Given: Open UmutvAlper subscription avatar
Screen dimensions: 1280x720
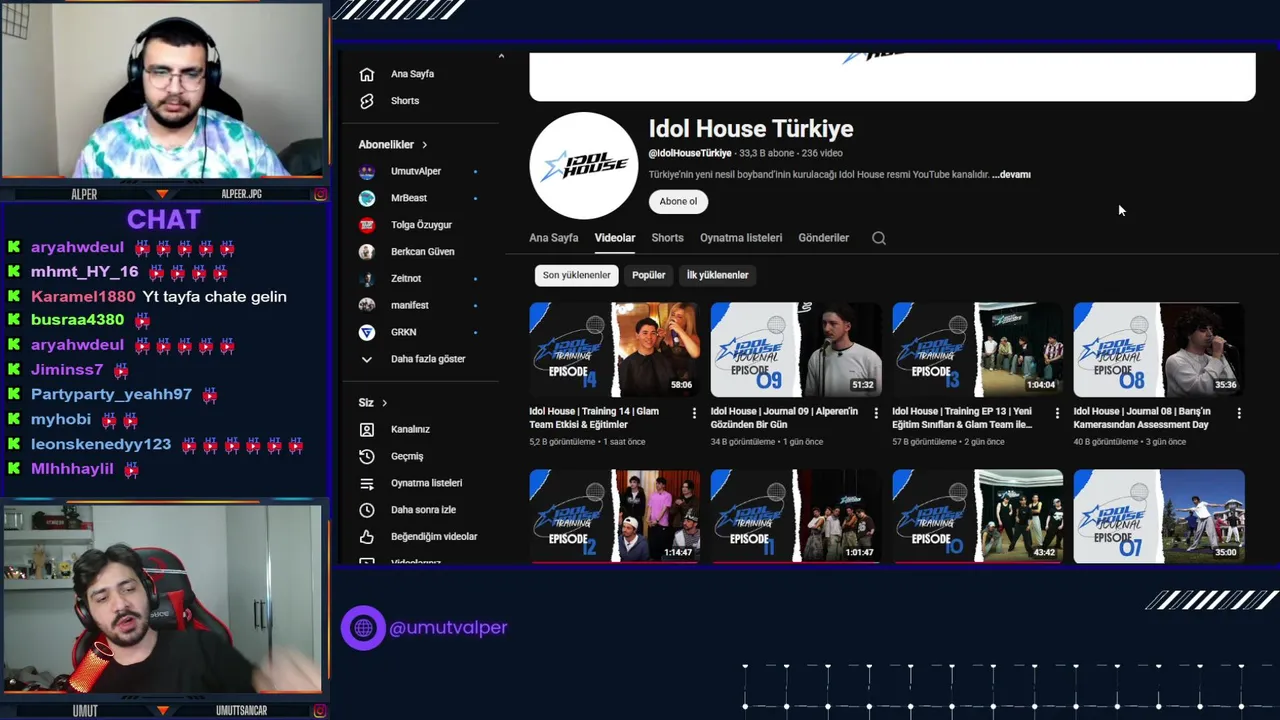Looking at the screenshot, I should coord(367,171).
